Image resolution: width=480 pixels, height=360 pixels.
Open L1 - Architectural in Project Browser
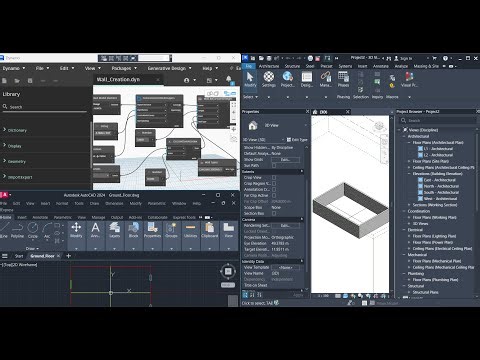(x=438, y=149)
